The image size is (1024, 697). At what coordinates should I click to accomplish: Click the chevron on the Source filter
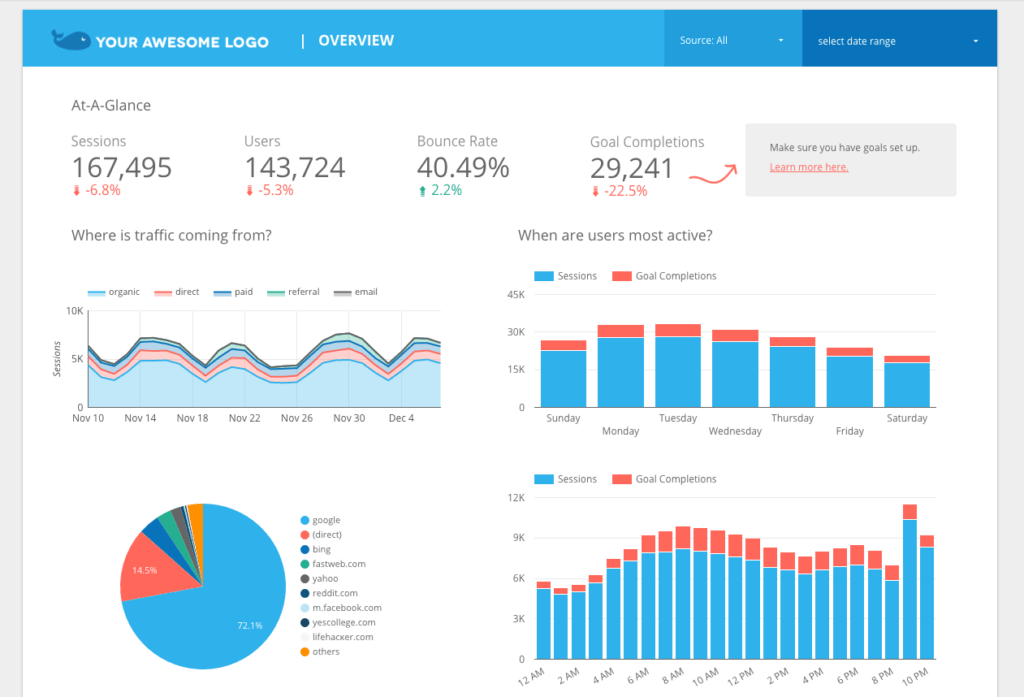pos(781,40)
